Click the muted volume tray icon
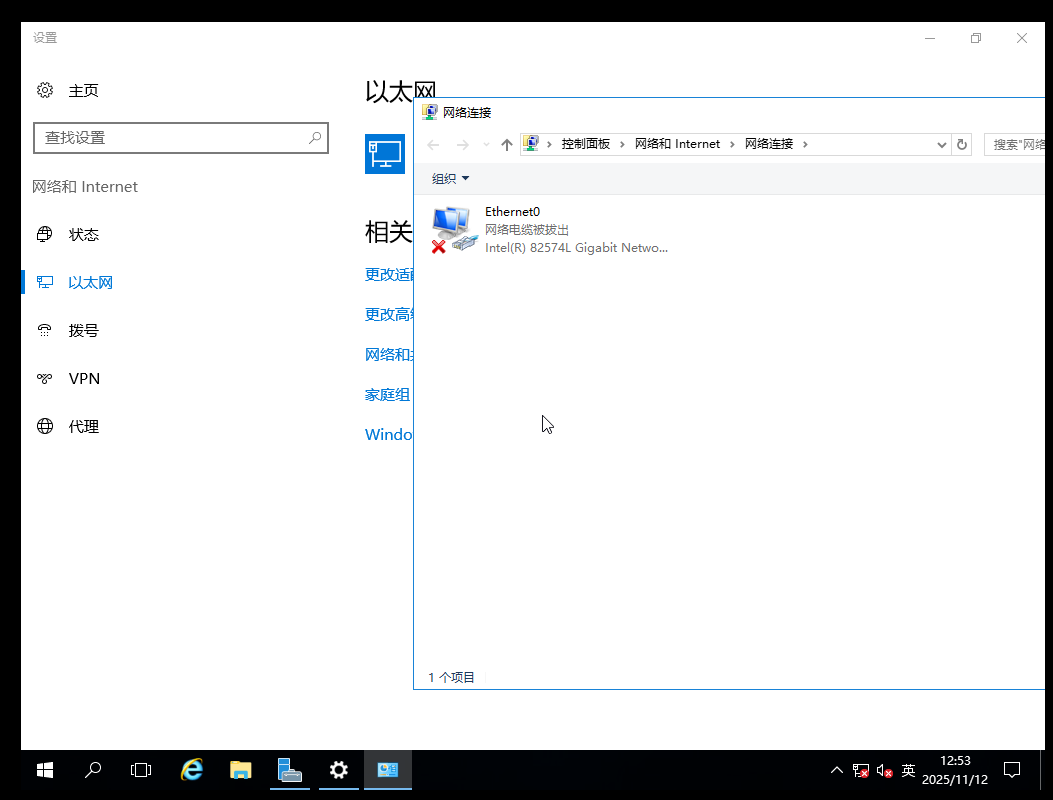Viewport: 1053px width, 800px height. 884,770
